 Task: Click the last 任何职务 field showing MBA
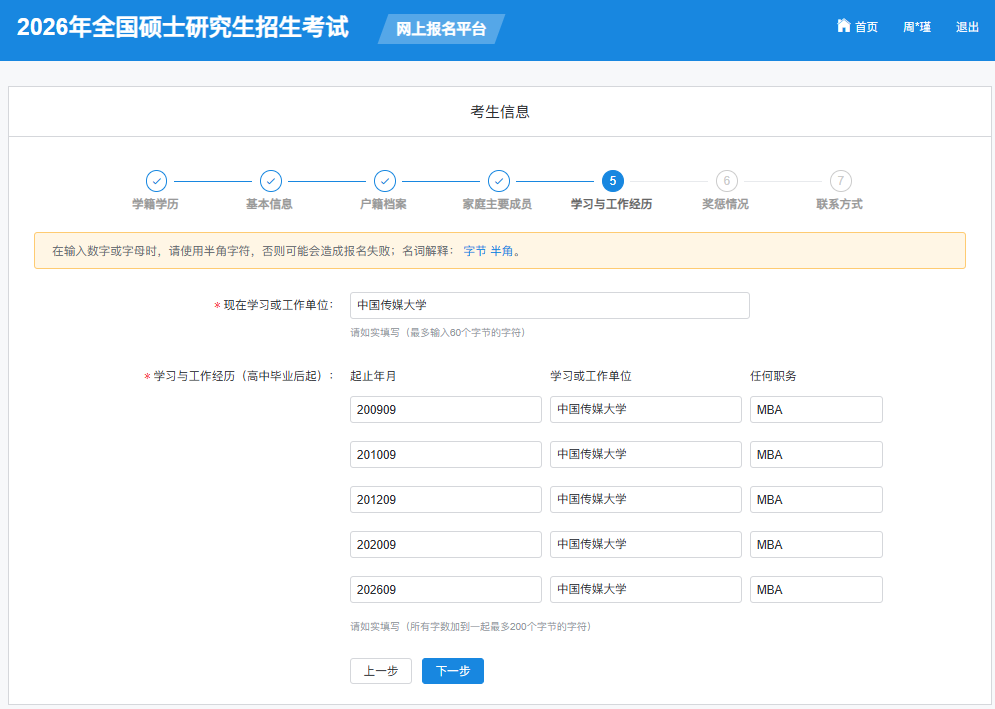(x=815, y=589)
